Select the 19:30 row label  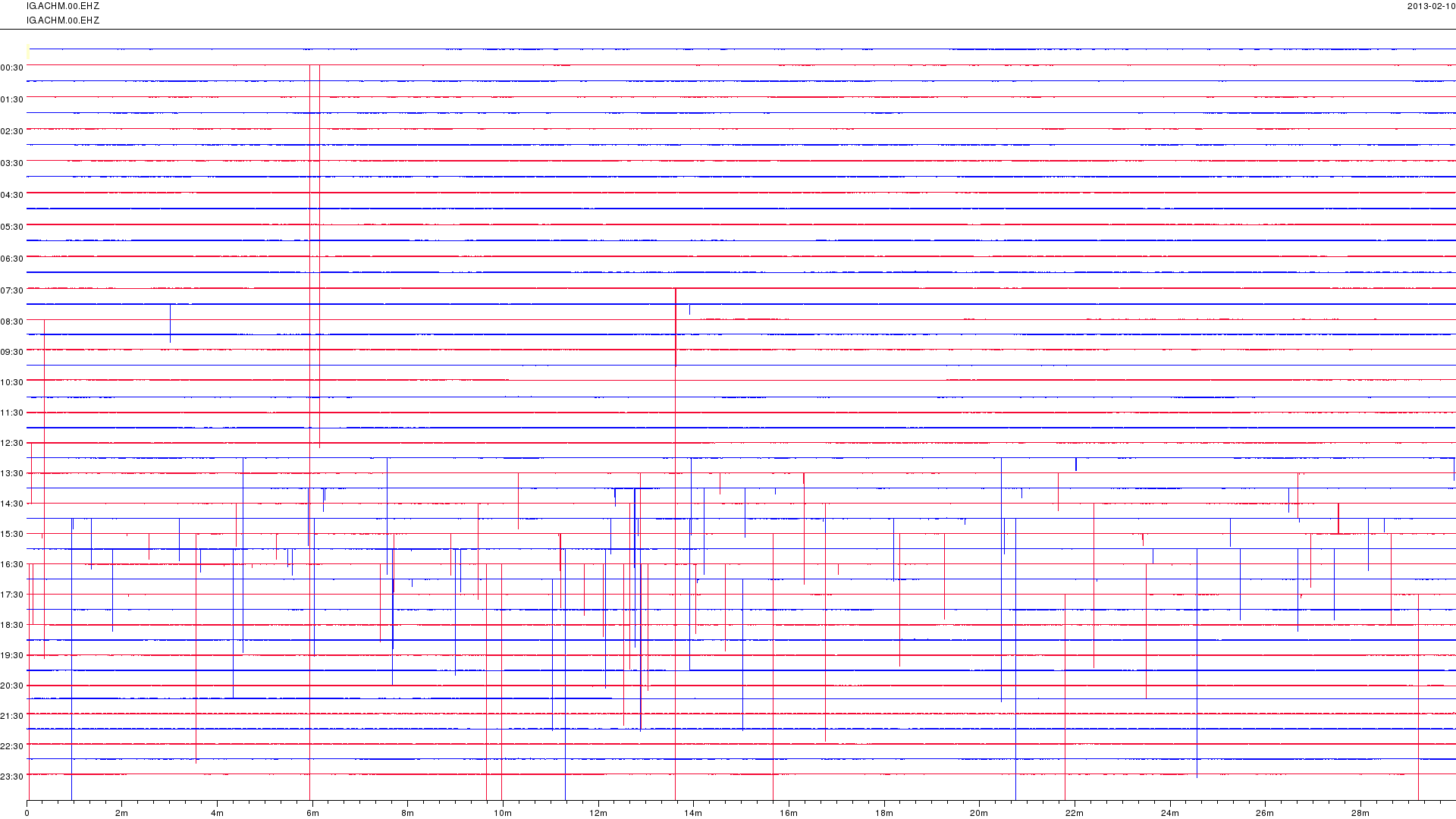coord(12,655)
